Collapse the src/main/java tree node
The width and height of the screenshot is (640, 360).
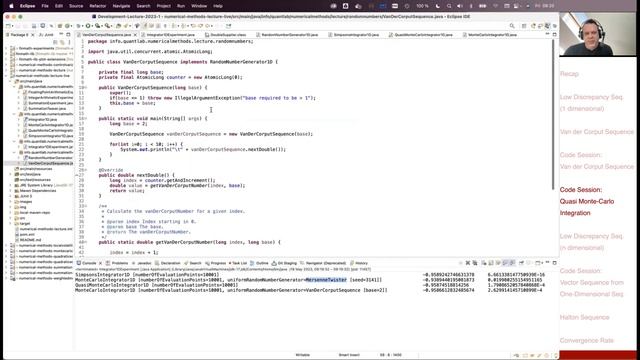[x=11, y=81]
